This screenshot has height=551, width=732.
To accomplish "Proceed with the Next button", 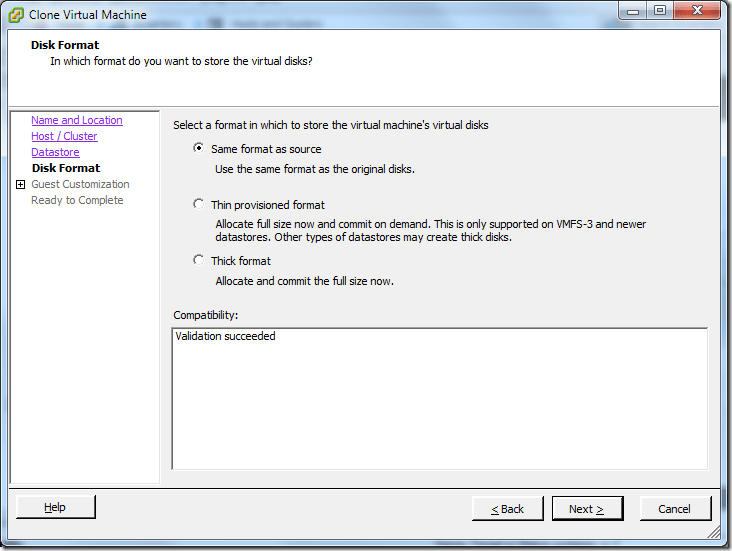I will (x=587, y=509).
